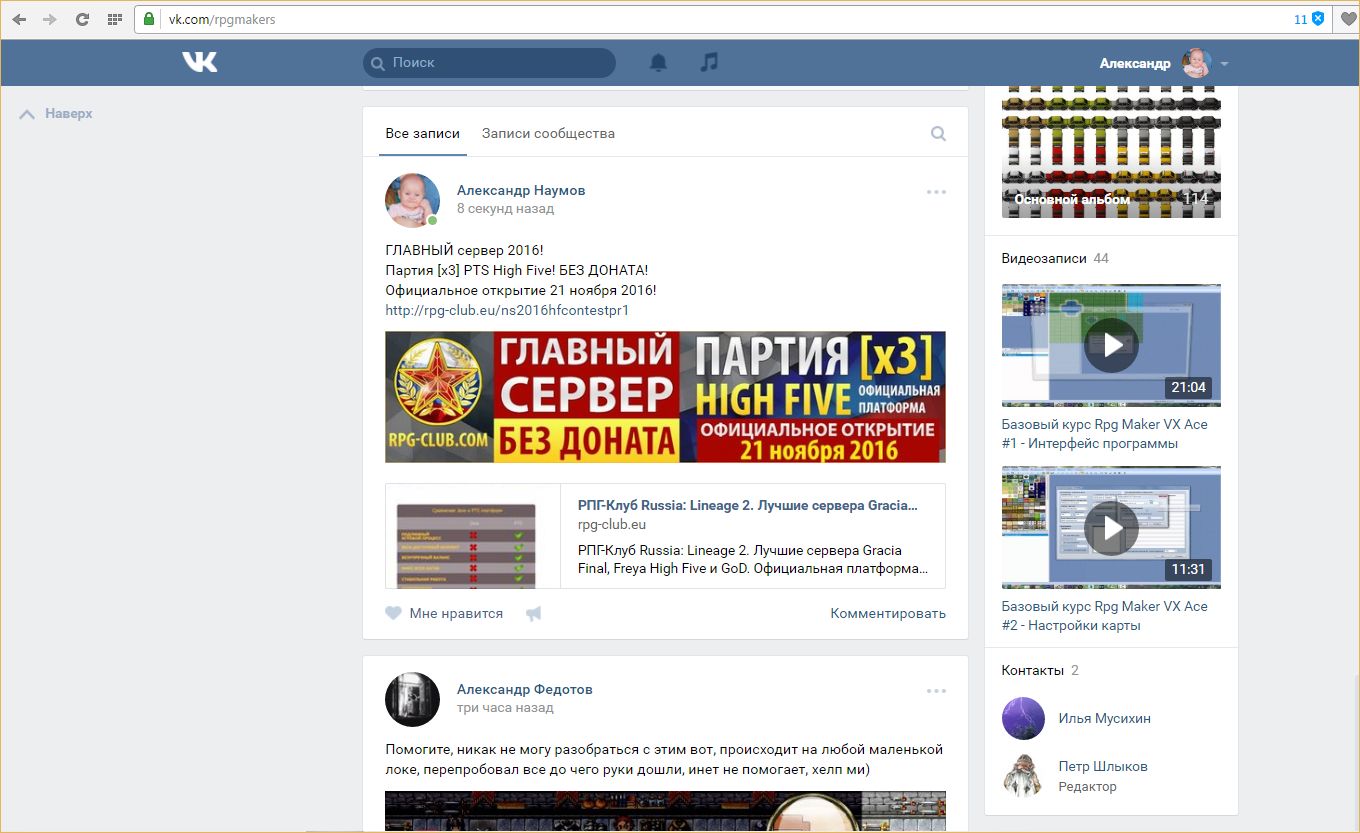1360x833 pixels.
Task: Open browser apps grid icon
Action: pos(115,19)
